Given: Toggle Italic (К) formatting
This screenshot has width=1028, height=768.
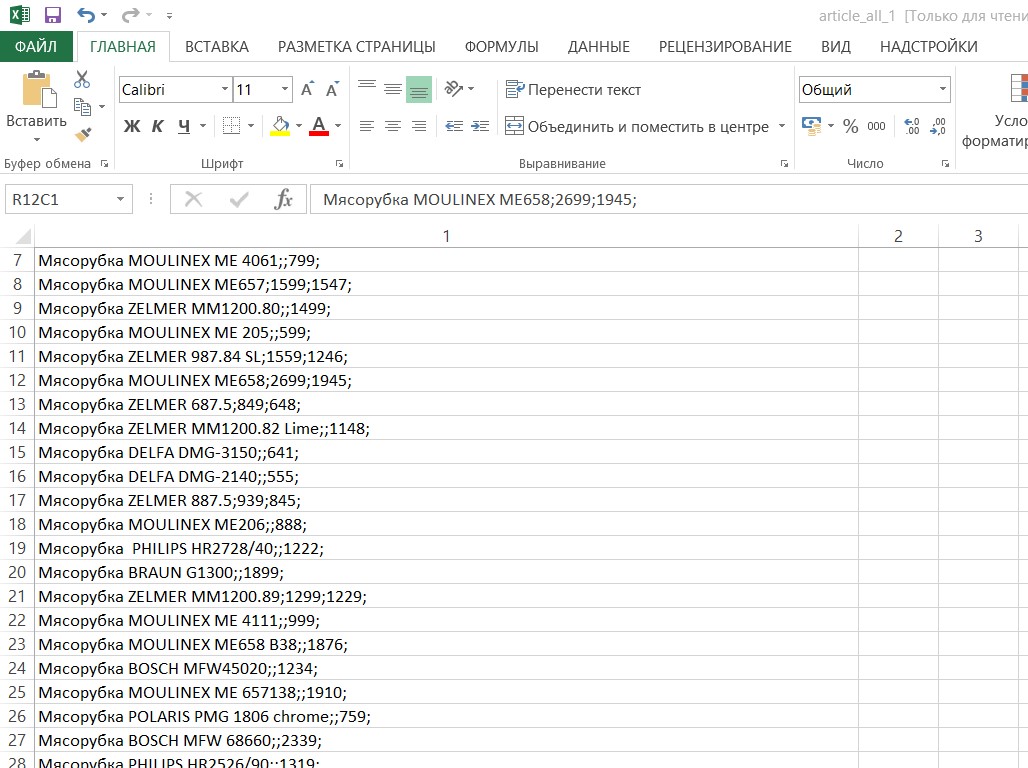Looking at the screenshot, I should (158, 126).
